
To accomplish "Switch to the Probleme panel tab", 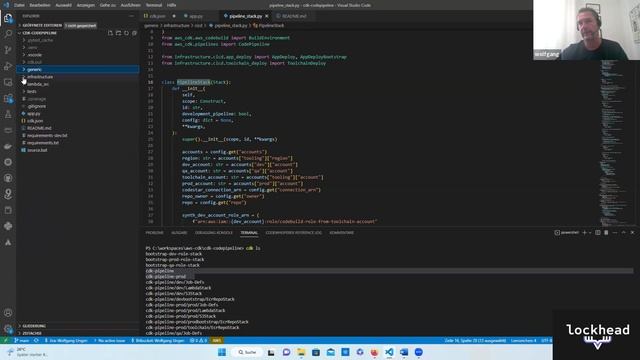I will click(154, 233).
